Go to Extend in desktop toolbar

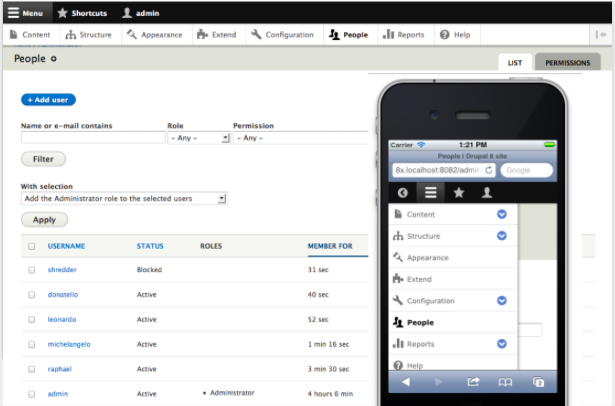(x=217, y=35)
